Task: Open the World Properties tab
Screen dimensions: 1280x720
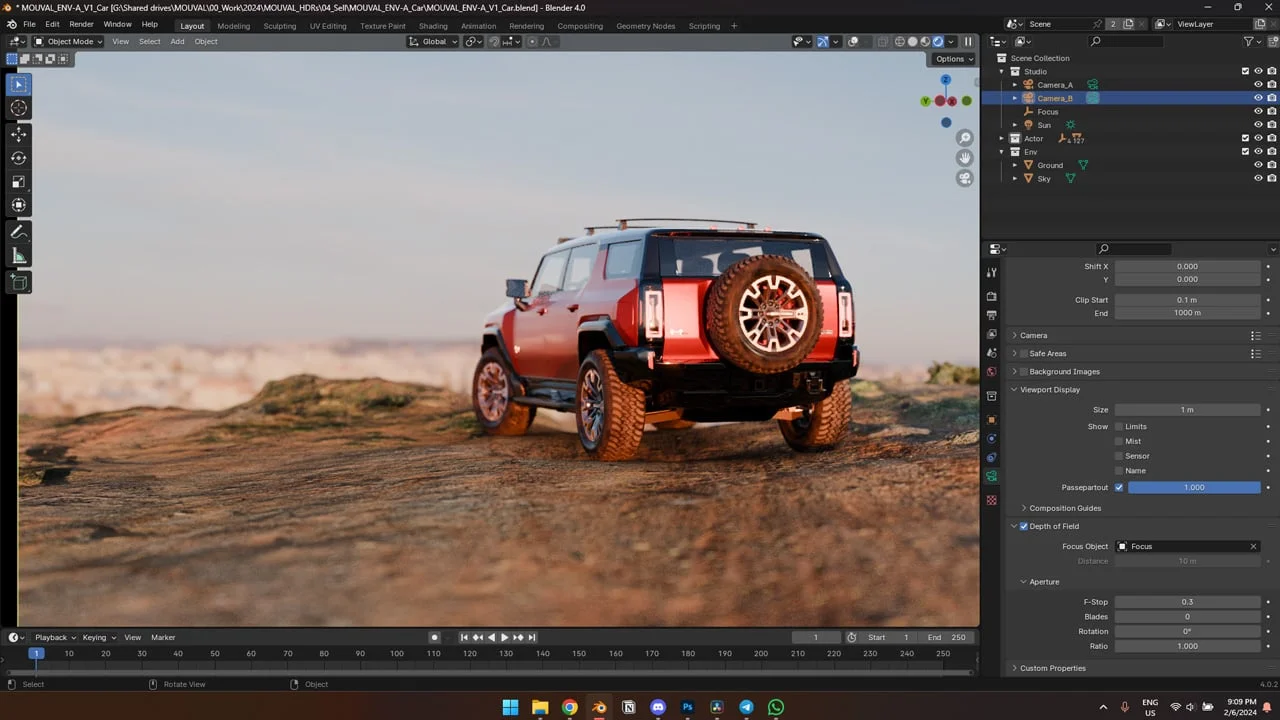Action: point(991,369)
